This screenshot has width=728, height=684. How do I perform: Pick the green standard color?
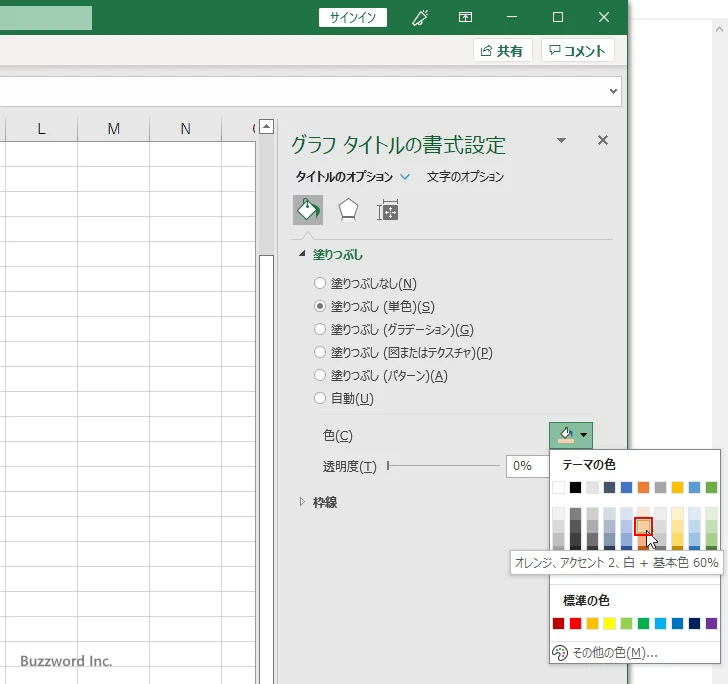[x=644, y=623]
